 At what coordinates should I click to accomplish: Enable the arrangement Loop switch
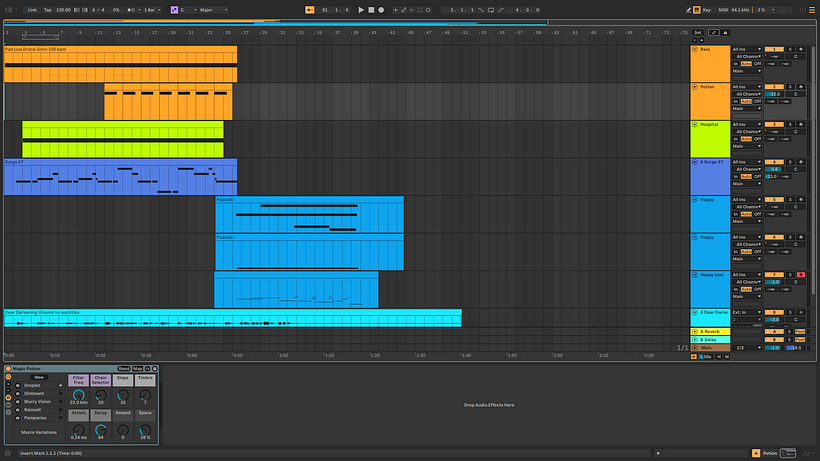coord(491,10)
